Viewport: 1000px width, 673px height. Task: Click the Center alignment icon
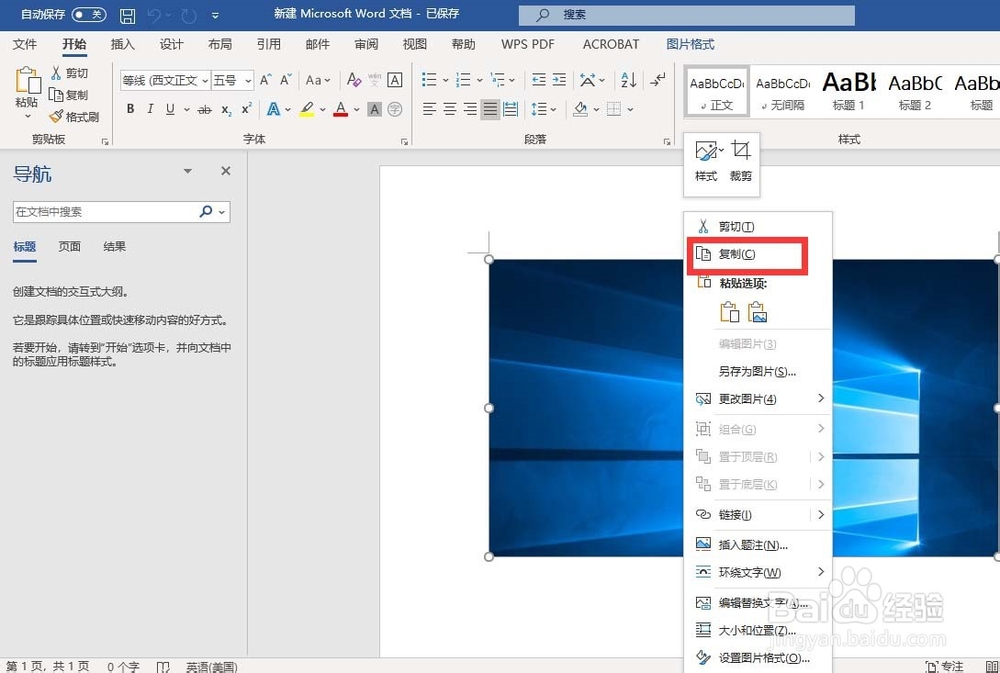point(450,109)
